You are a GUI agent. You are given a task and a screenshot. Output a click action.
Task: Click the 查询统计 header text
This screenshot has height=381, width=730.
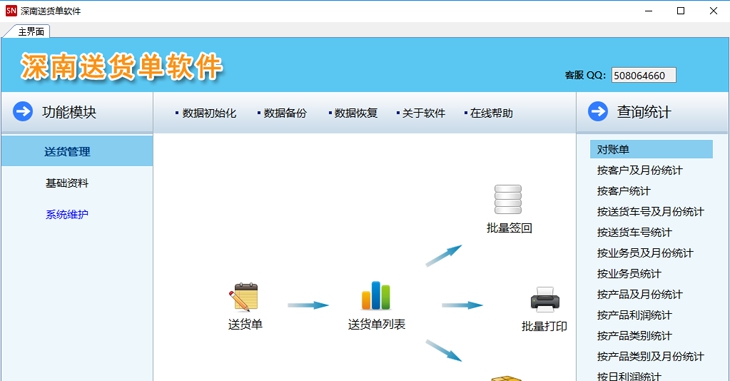tap(644, 112)
